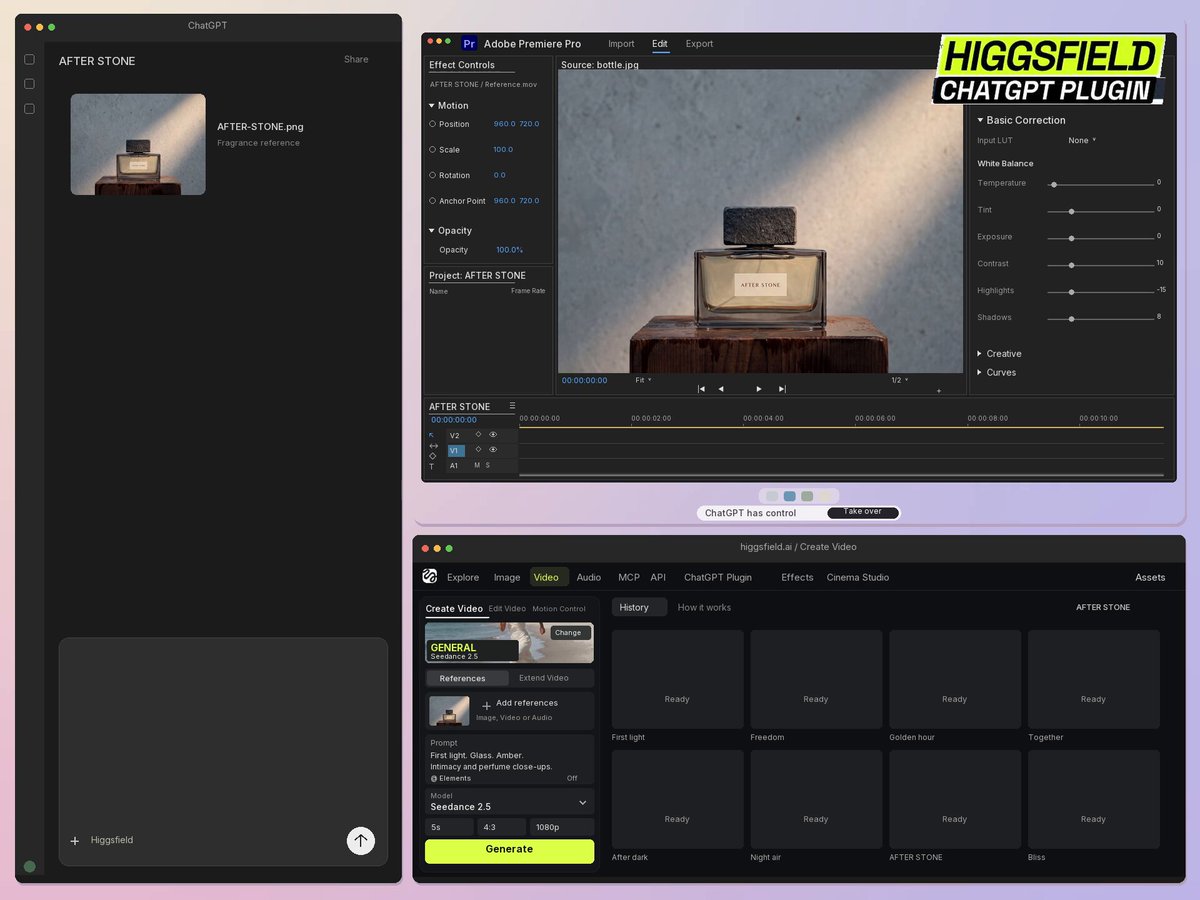Switch to the Edit Video tab
The height and width of the screenshot is (900, 1200).
507,608
